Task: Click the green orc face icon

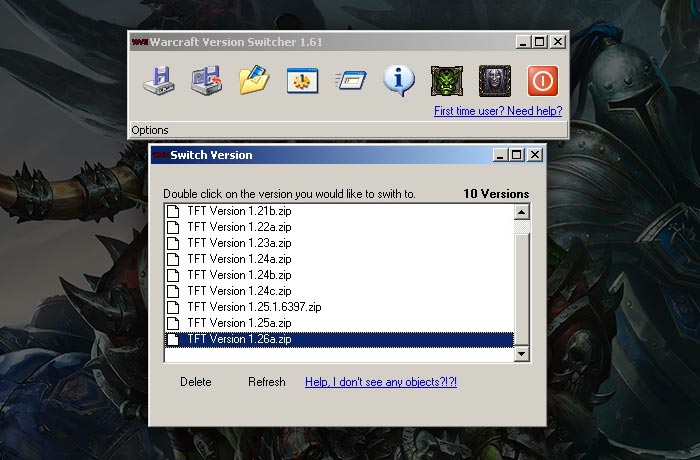Action: pyautogui.click(x=446, y=80)
